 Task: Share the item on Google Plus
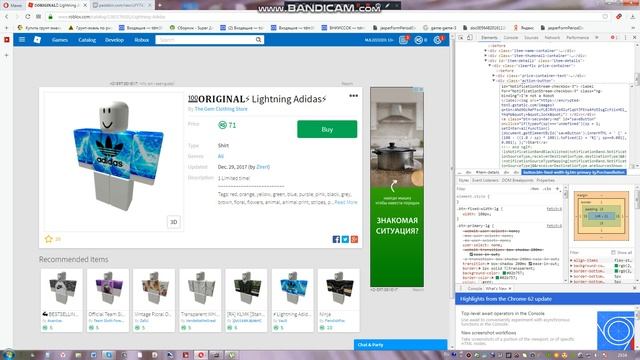point(354,239)
